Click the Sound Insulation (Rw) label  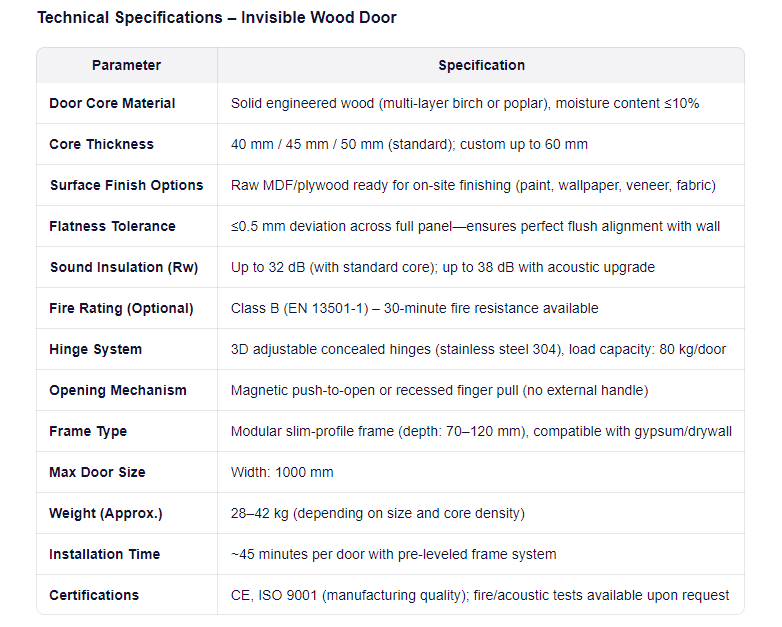coord(124,267)
